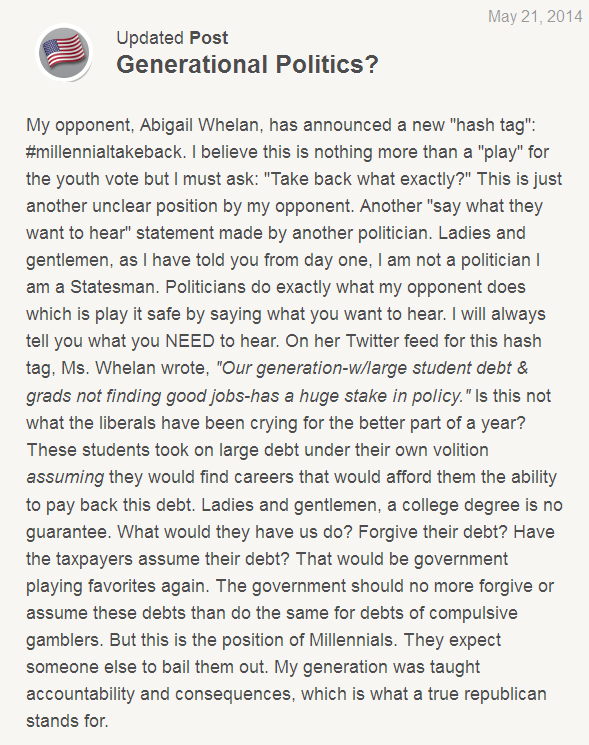Select the Updated Post label
Image resolution: width=589 pixels, height=745 pixels.
(x=172, y=38)
